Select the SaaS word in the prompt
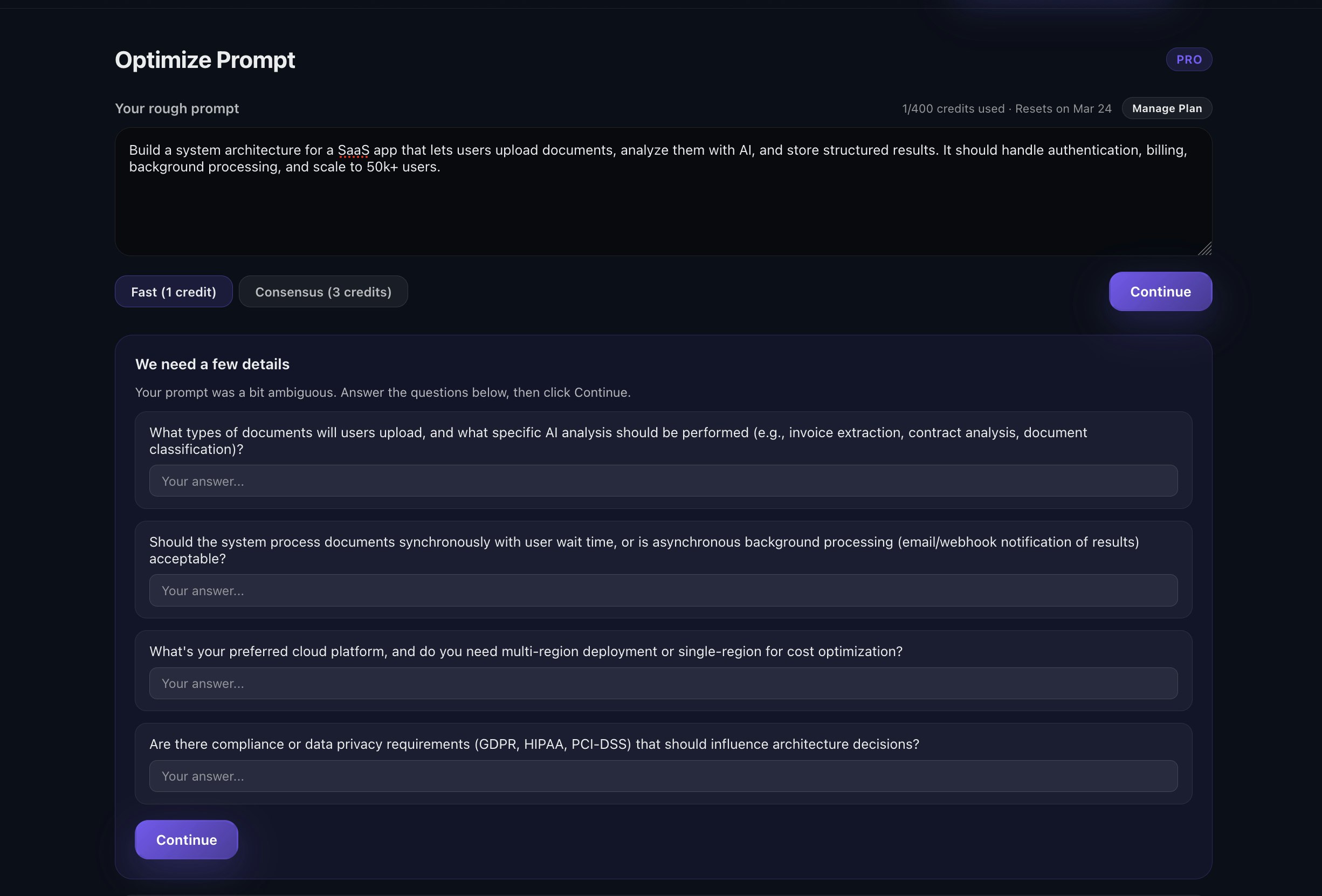The height and width of the screenshot is (896, 1322). (353, 150)
